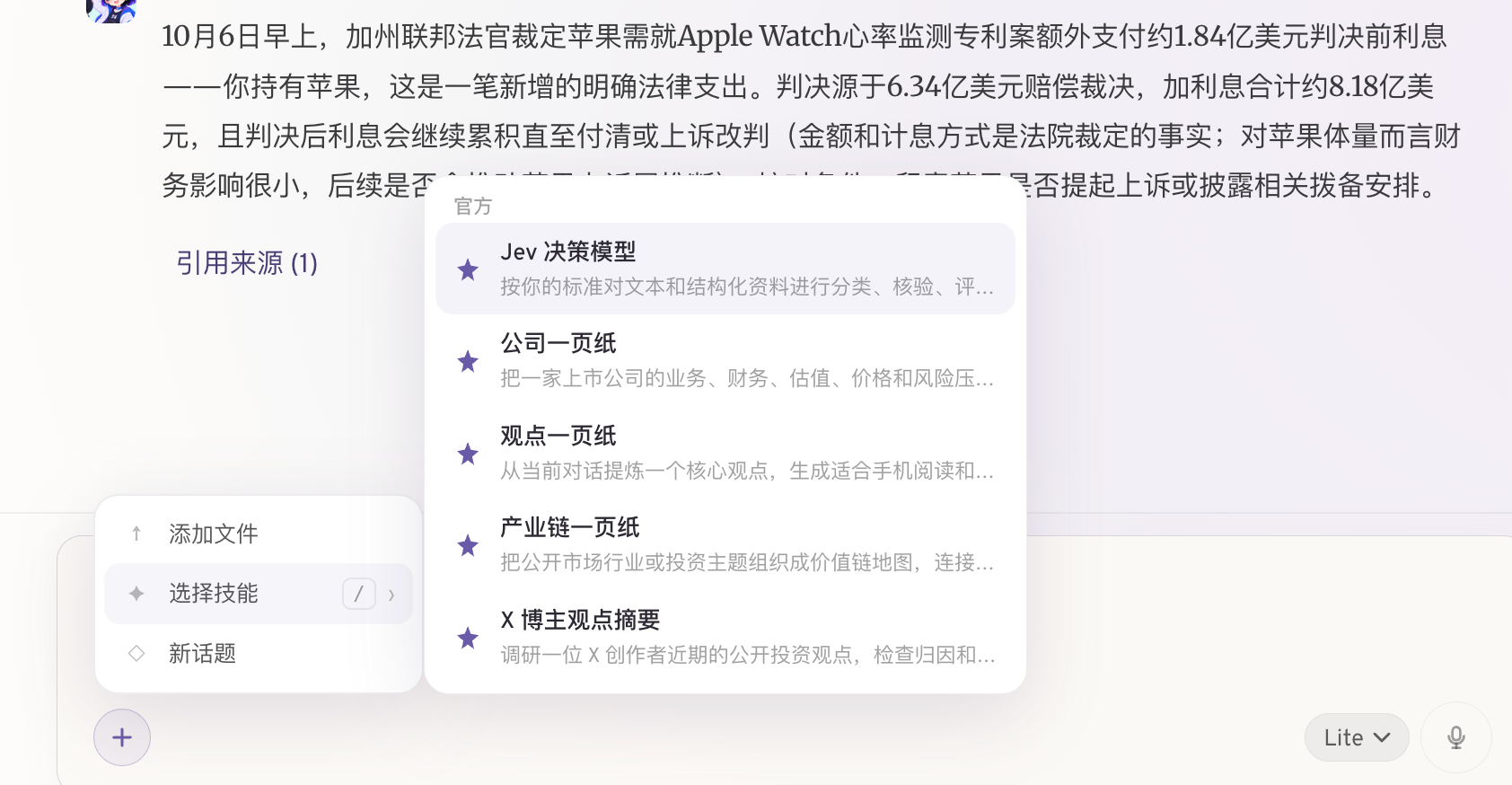The height and width of the screenshot is (785, 1512).
Task: Choose 添加文件 from the popup menu
Action: point(259,534)
